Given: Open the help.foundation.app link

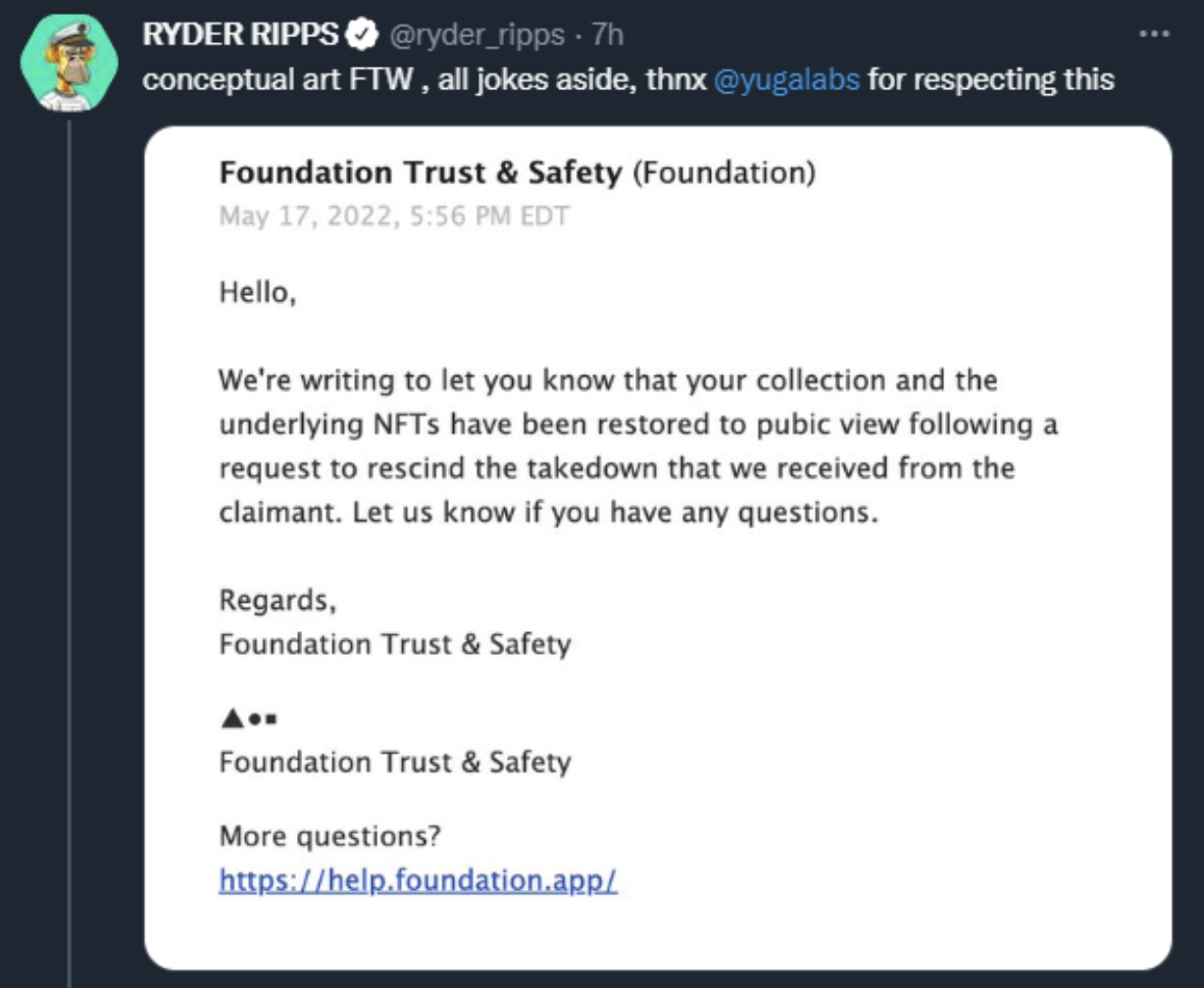Looking at the screenshot, I should [418, 879].
